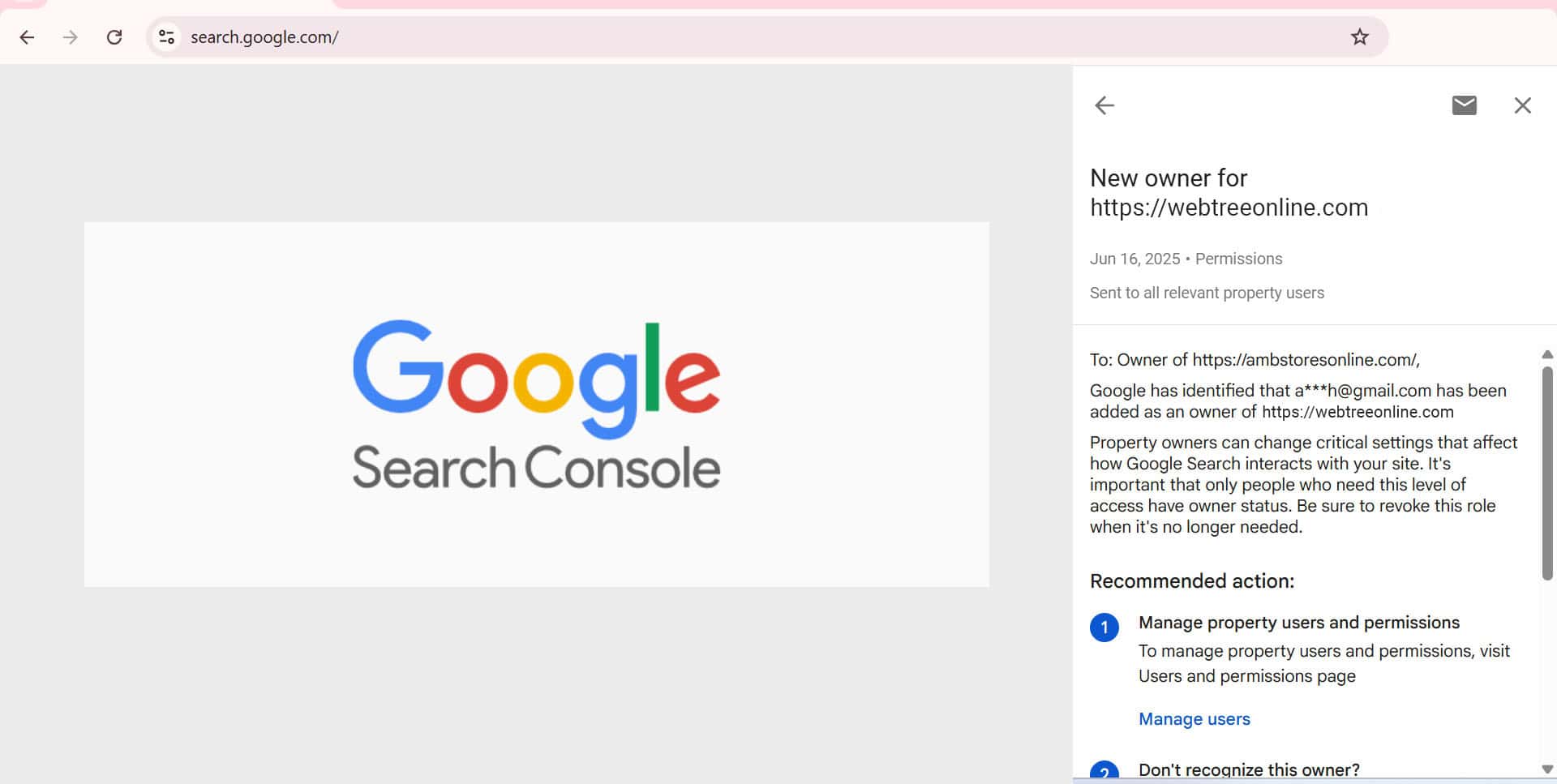The width and height of the screenshot is (1557, 784).
Task: Click the browser back arrow
Action: point(27,37)
